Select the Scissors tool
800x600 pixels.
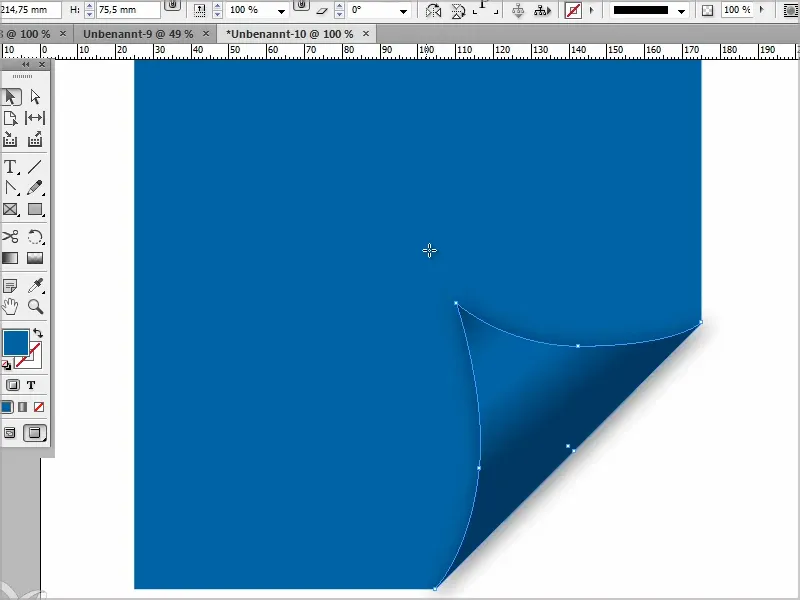[x=10, y=237]
